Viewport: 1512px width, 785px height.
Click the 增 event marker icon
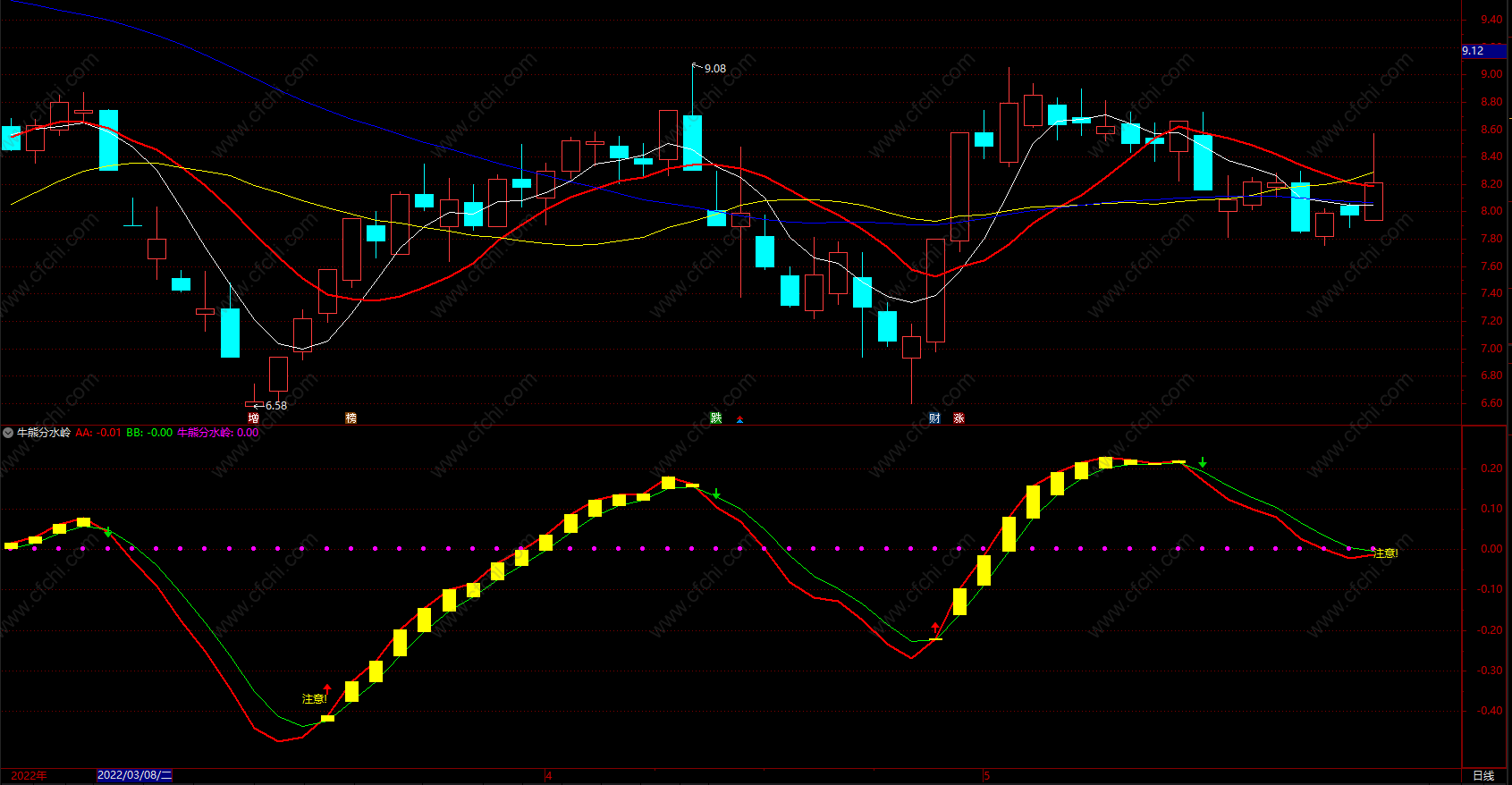[254, 418]
